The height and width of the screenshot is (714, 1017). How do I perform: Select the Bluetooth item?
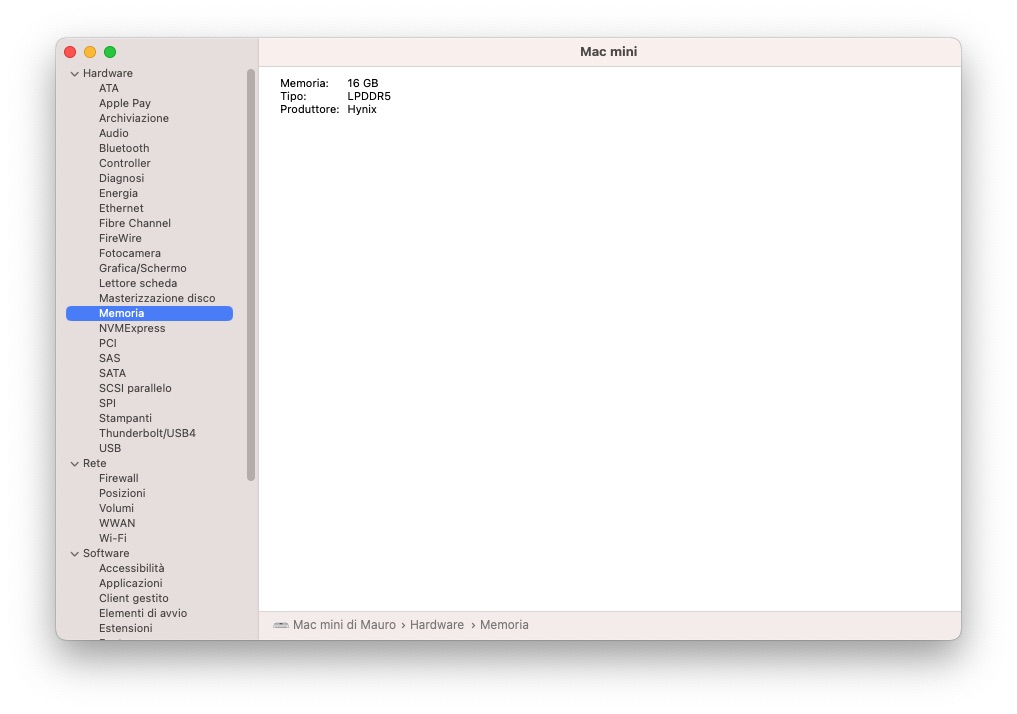[124, 148]
